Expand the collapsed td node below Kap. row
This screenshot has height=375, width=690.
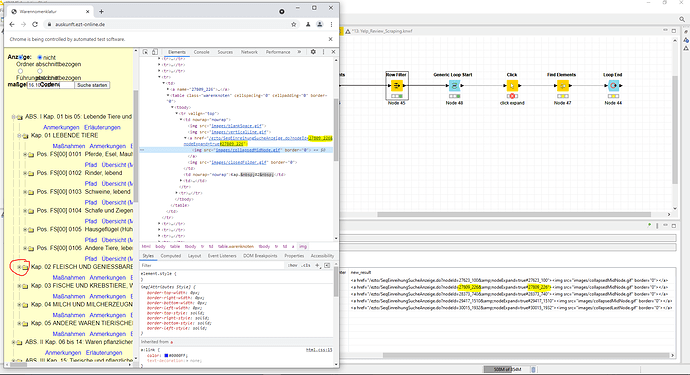click(181, 180)
